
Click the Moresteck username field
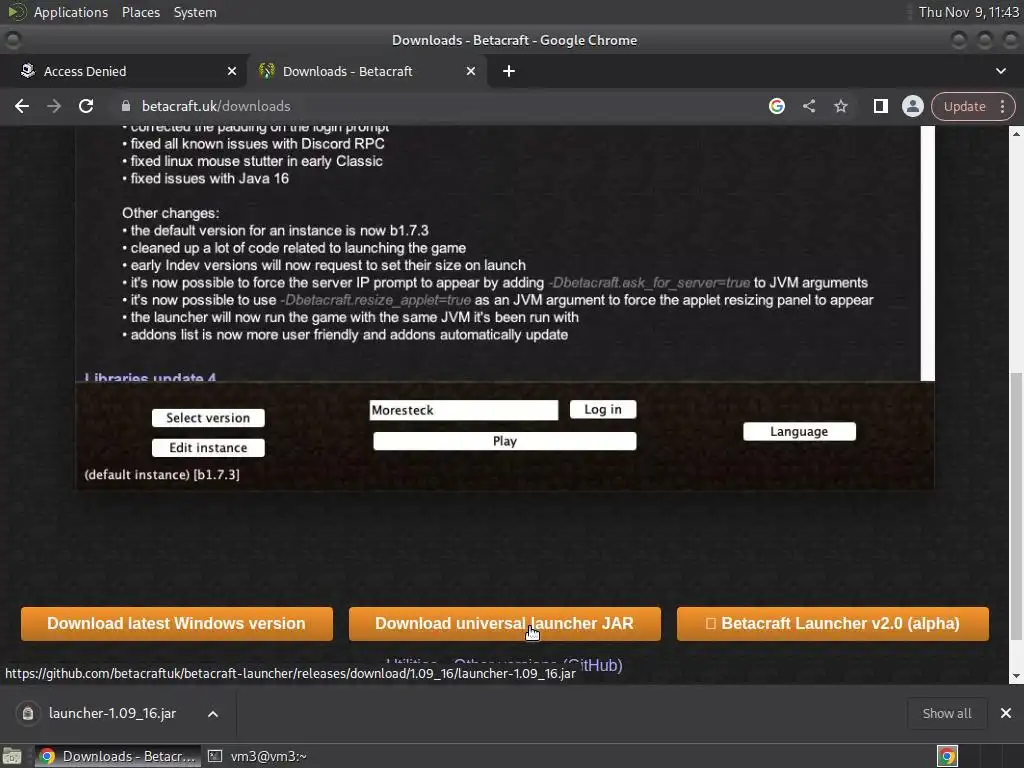464,410
